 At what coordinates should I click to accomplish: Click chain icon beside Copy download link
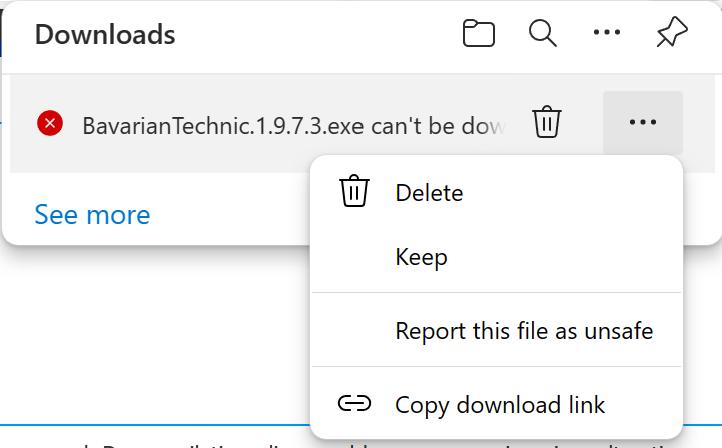coord(354,404)
